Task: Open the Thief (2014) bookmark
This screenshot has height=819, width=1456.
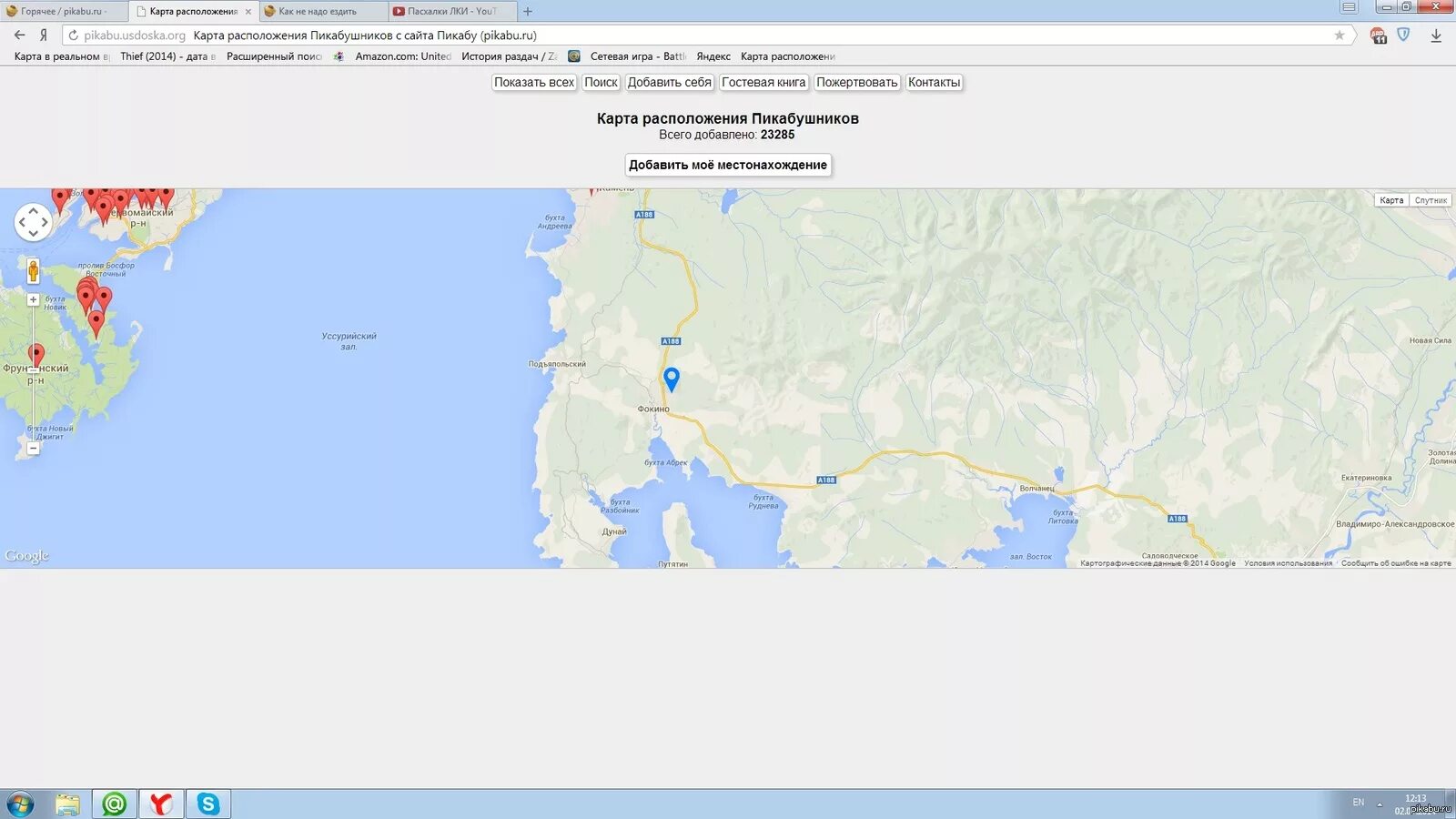Action: click(167, 56)
